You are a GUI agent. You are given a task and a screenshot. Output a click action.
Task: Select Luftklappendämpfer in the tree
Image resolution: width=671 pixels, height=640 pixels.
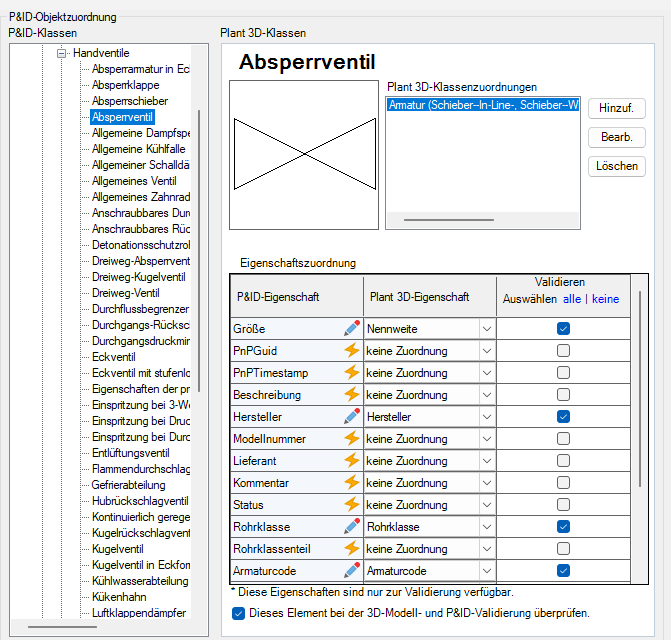point(139,613)
